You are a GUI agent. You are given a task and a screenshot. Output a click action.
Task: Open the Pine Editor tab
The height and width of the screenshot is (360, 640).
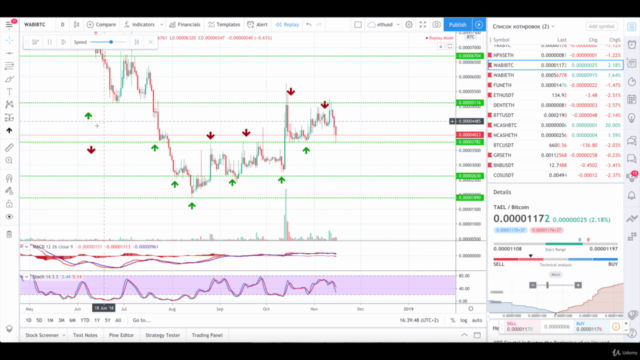pyautogui.click(x=121, y=335)
